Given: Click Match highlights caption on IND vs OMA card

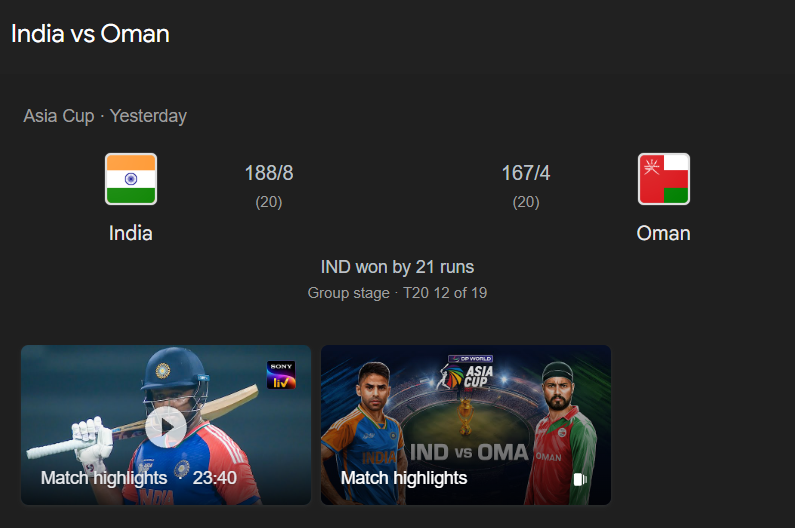Looking at the screenshot, I should pyautogui.click(x=404, y=478).
